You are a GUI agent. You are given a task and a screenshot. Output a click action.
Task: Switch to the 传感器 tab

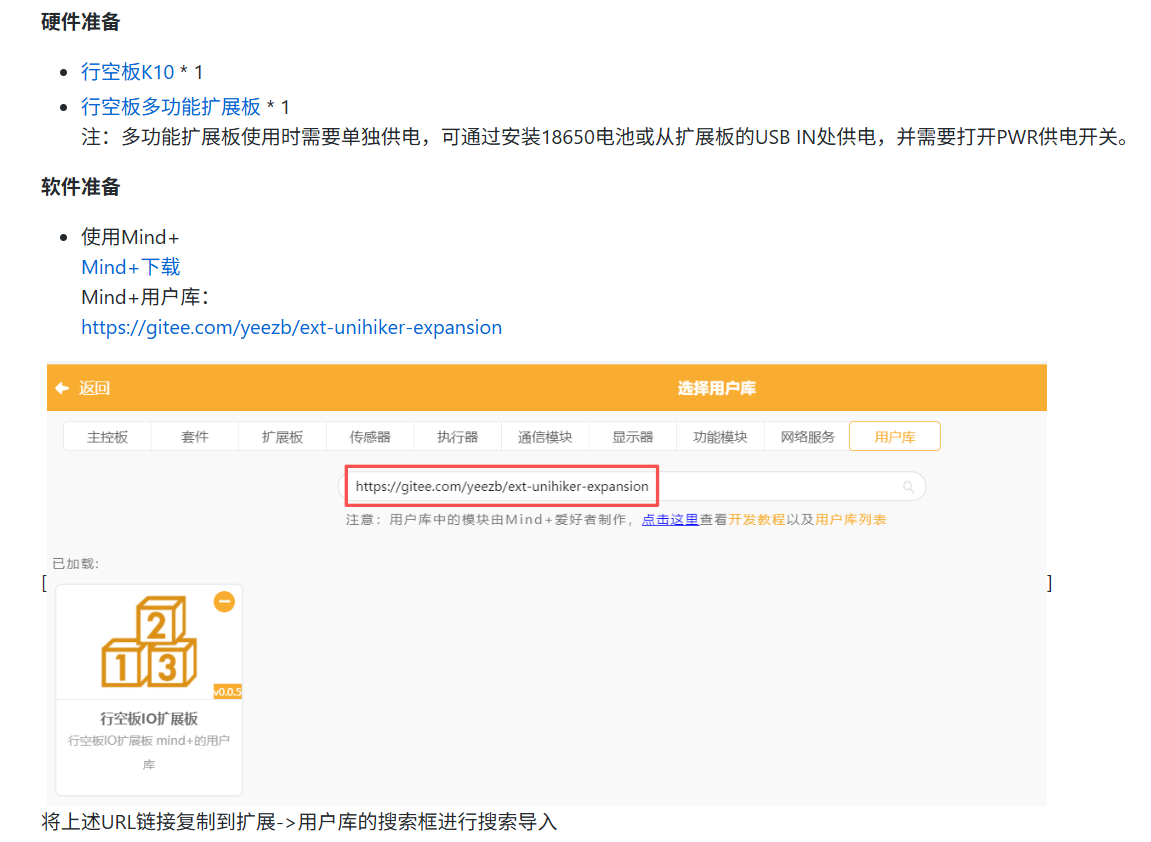click(370, 437)
